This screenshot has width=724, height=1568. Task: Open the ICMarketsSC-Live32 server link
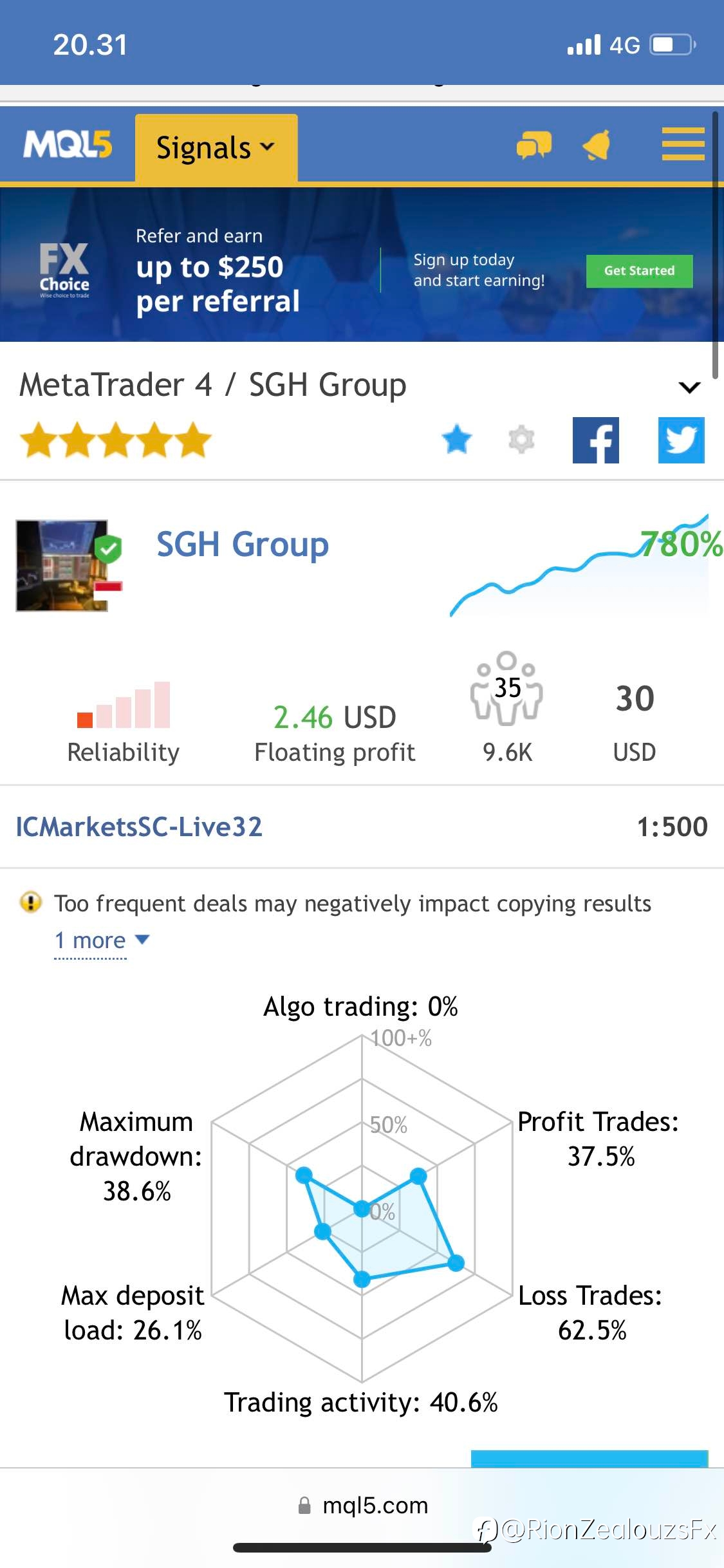pyautogui.click(x=139, y=826)
